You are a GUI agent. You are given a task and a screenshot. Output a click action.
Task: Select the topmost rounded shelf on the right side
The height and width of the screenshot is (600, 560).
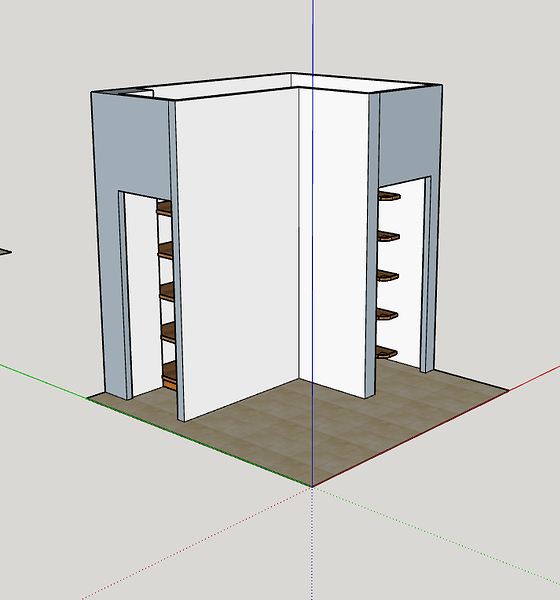coord(389,196)
